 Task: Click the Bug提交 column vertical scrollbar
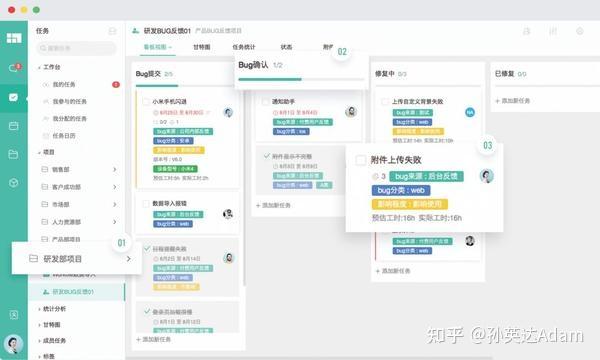coord(244,187)
